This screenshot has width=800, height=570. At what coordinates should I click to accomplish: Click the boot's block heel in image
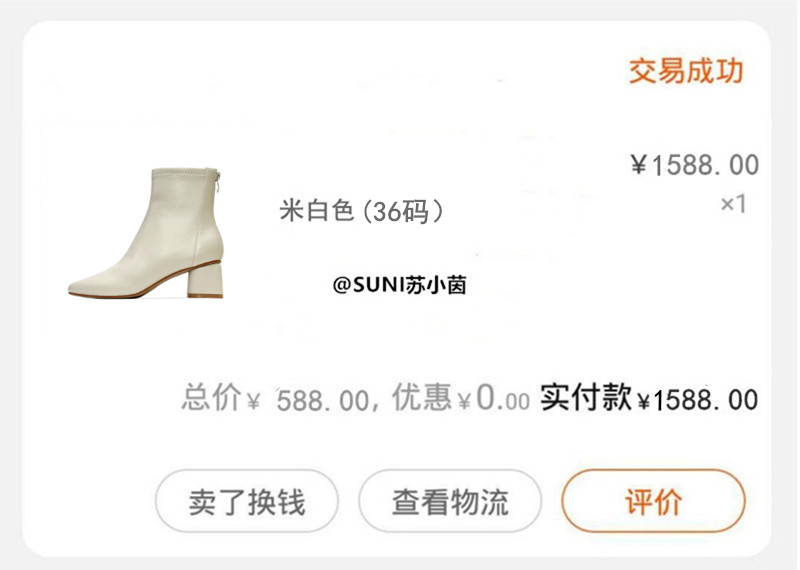[205, 279]
